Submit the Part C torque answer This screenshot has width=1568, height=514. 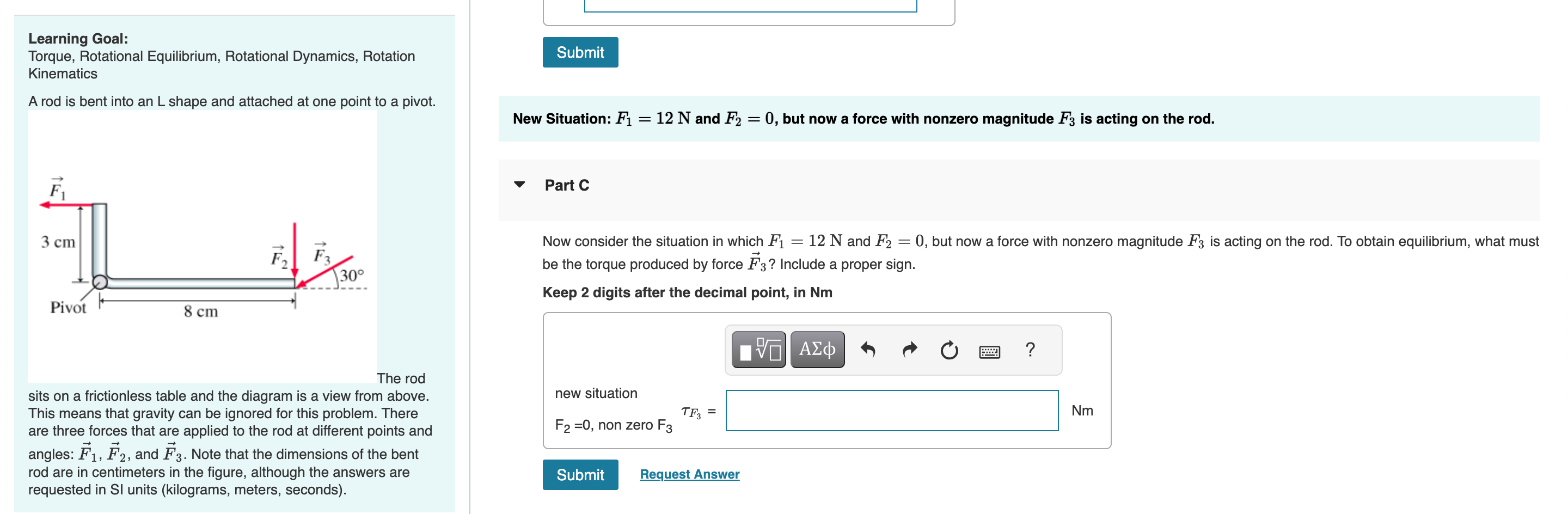click(579, 474)
